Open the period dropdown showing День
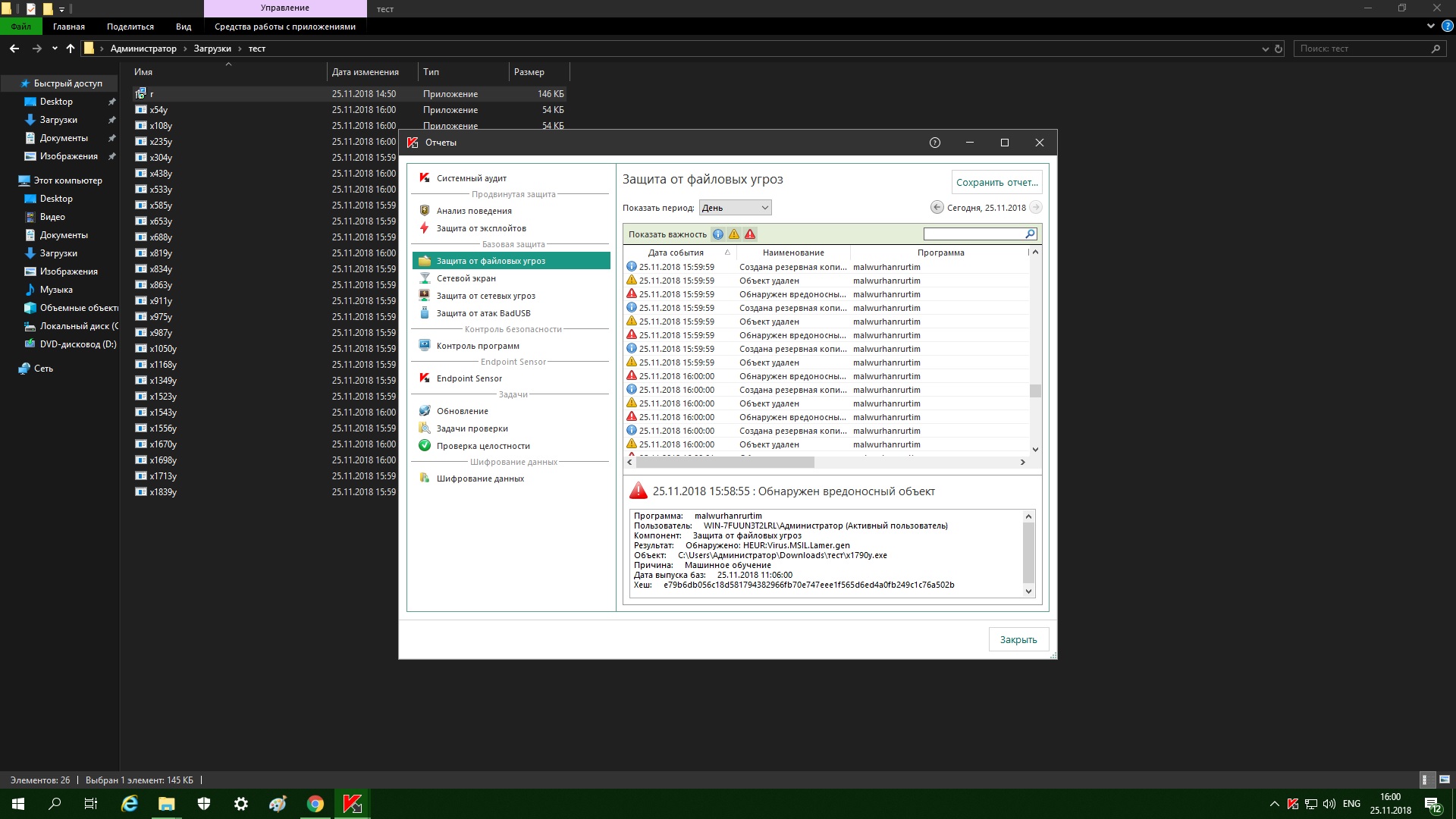The width and height of the screenshot is (1456, 819). (x=735, y=208)
